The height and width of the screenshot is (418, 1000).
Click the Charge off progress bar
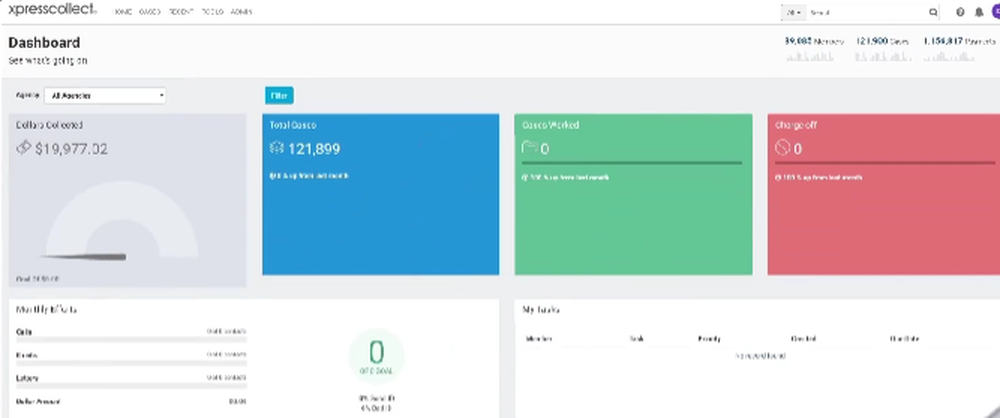tap(885, 163)
